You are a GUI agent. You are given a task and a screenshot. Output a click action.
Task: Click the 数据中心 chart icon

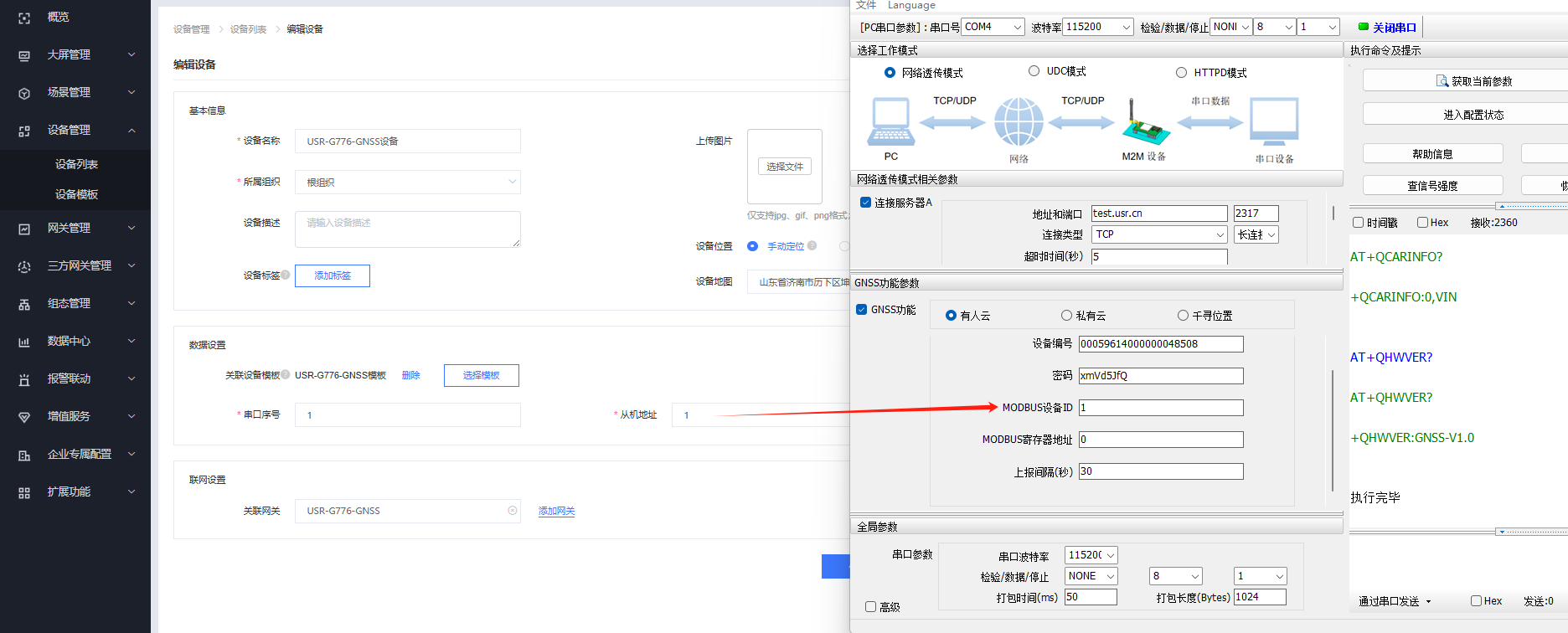point(24,342)
